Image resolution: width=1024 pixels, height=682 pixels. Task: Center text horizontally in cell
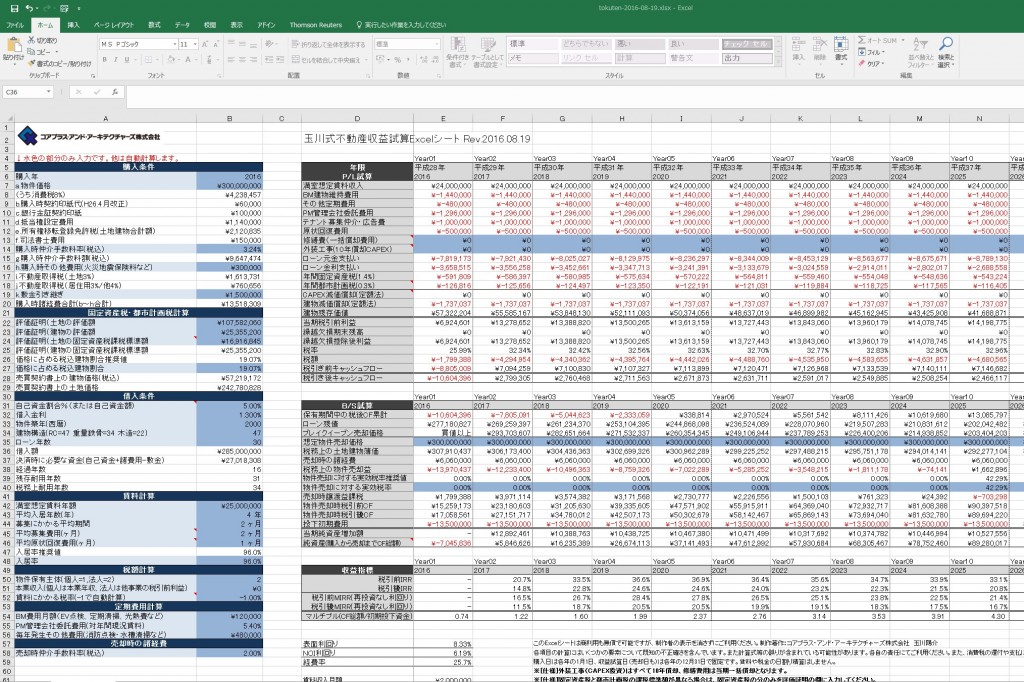(x=242, y=59)
